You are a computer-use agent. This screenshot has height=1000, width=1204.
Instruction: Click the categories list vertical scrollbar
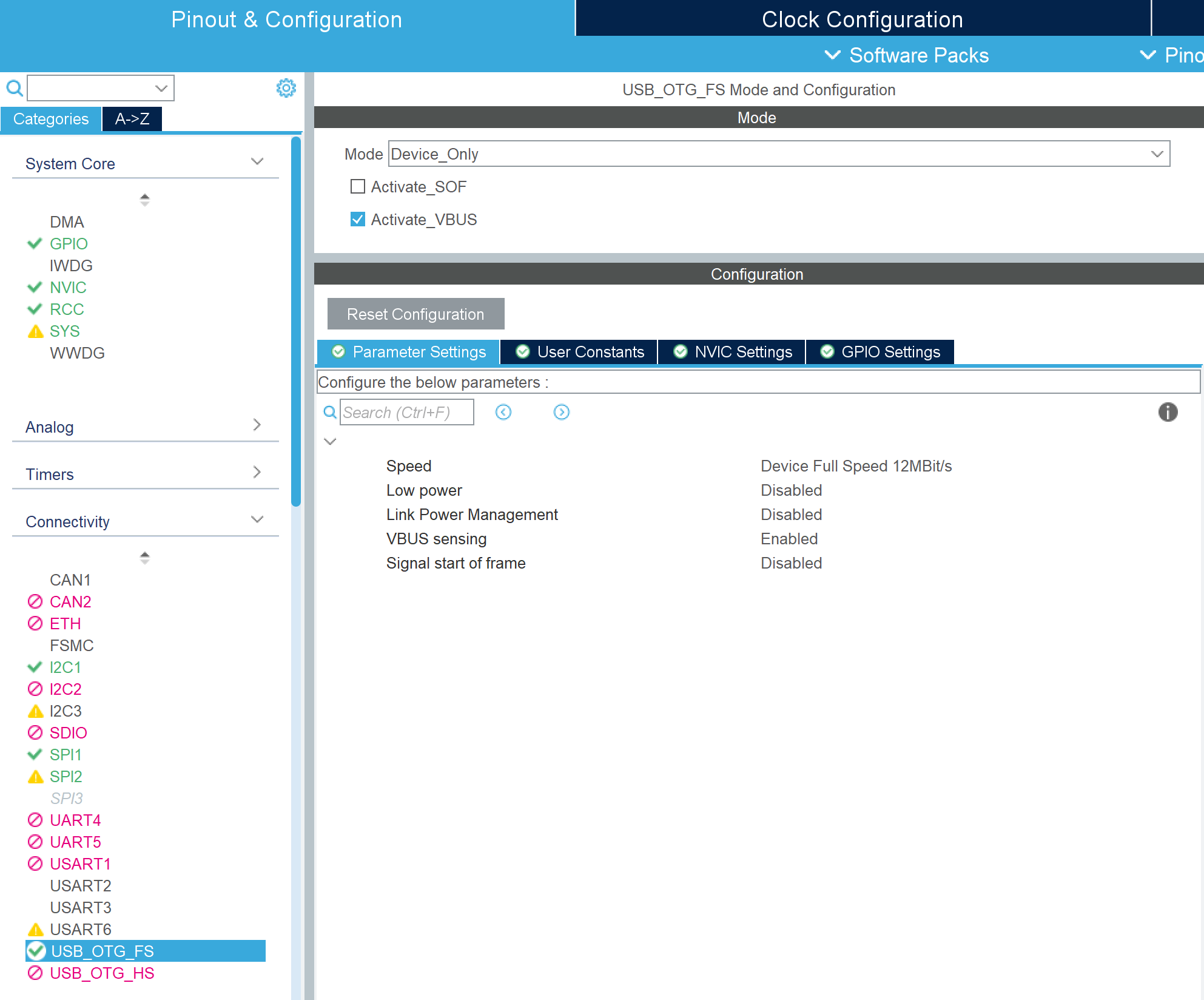point(296,322)
